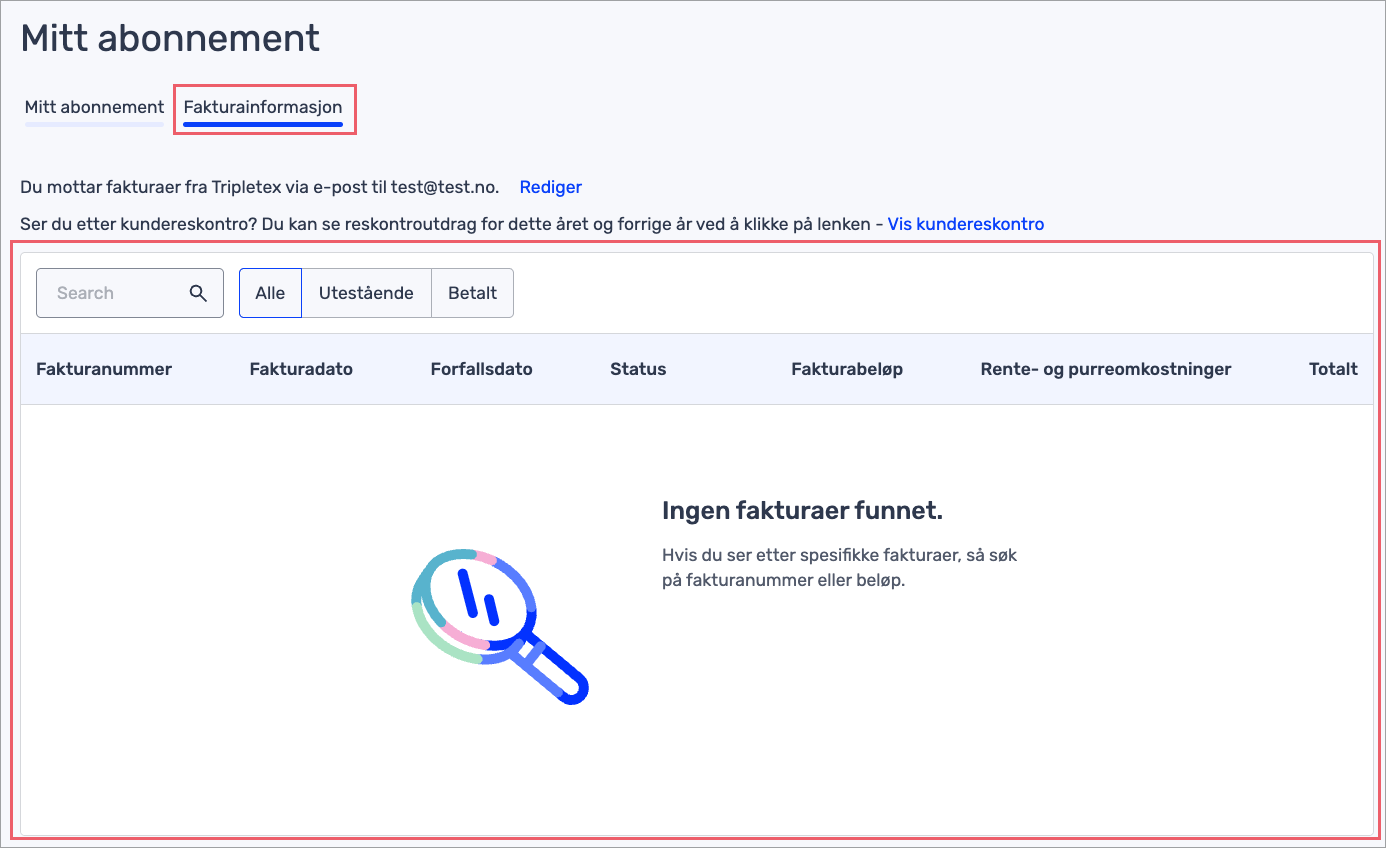This screenshot has height=848, width=1386.
Task: Sort by Fakturabeløp column header
Action: pyautogui.click(x=846, y=369)
